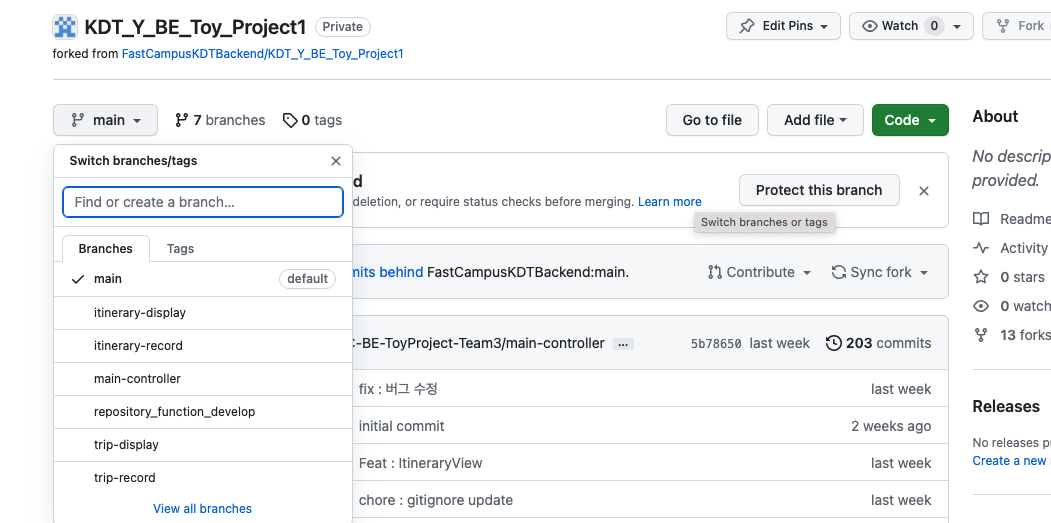Switch to the Tags tab
This screenshot has height=523, width=1051.
180,248
